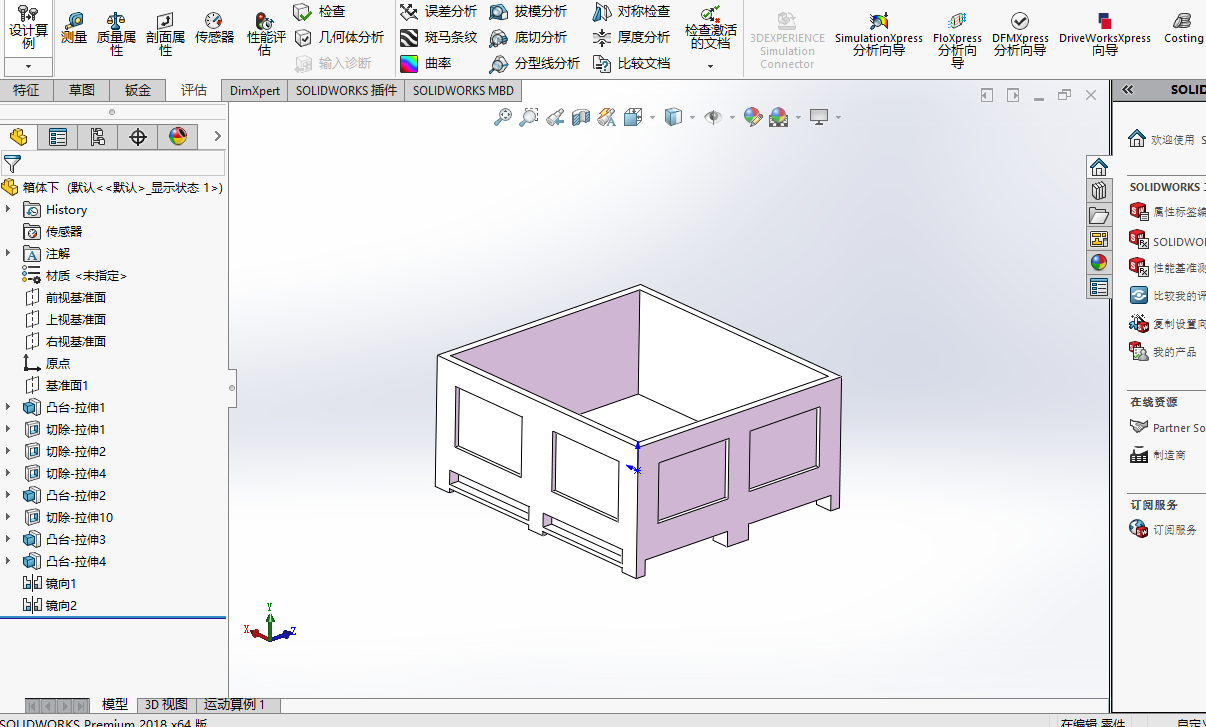Open 剖面属性 (Section Properties)
The height and width of the screenshot is (727, 1206).
pos(165,33)
